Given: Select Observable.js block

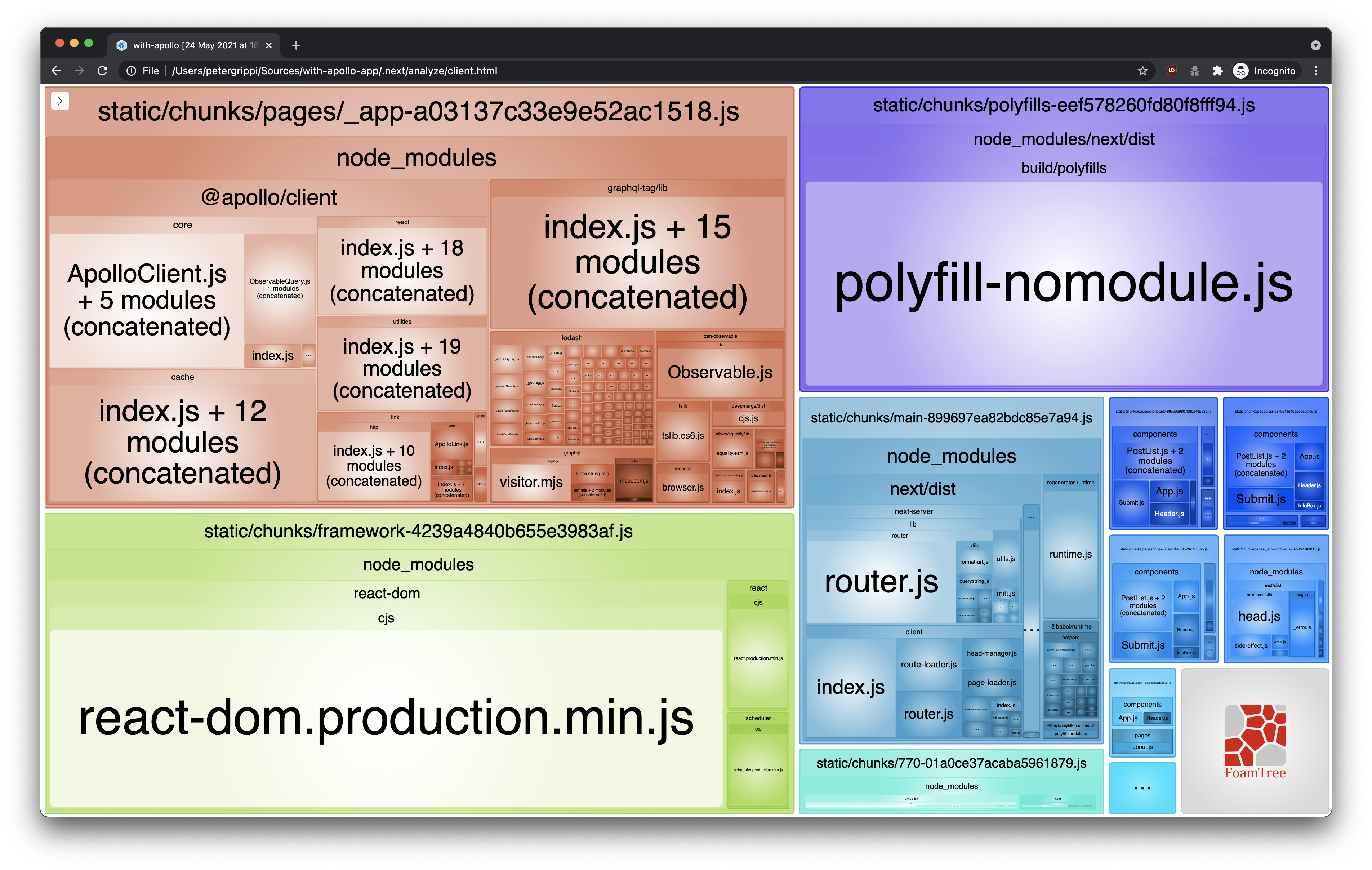Looking at the screenshot, I should [x=720, y=372].
